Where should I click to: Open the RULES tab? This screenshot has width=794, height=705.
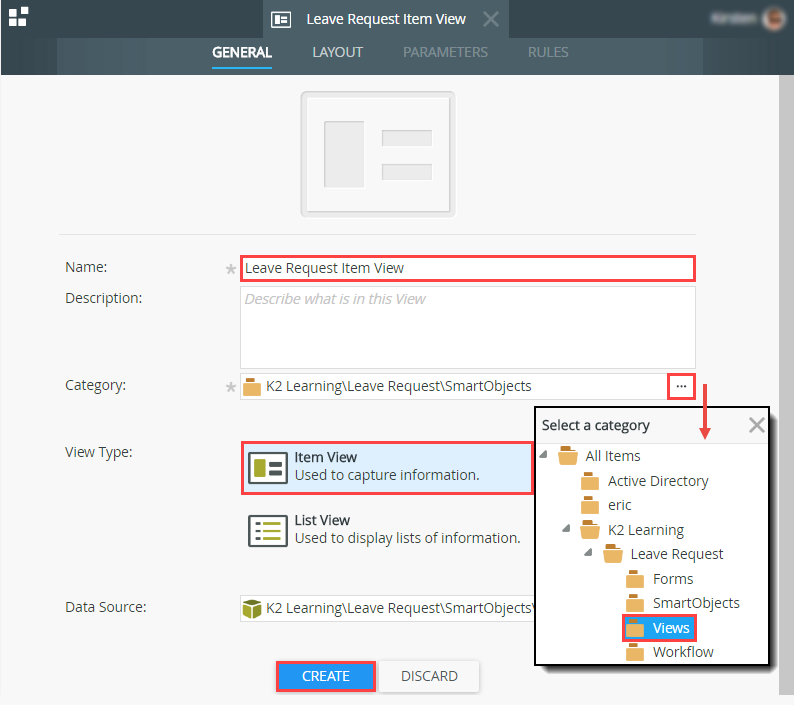click(x=548, y=52)
